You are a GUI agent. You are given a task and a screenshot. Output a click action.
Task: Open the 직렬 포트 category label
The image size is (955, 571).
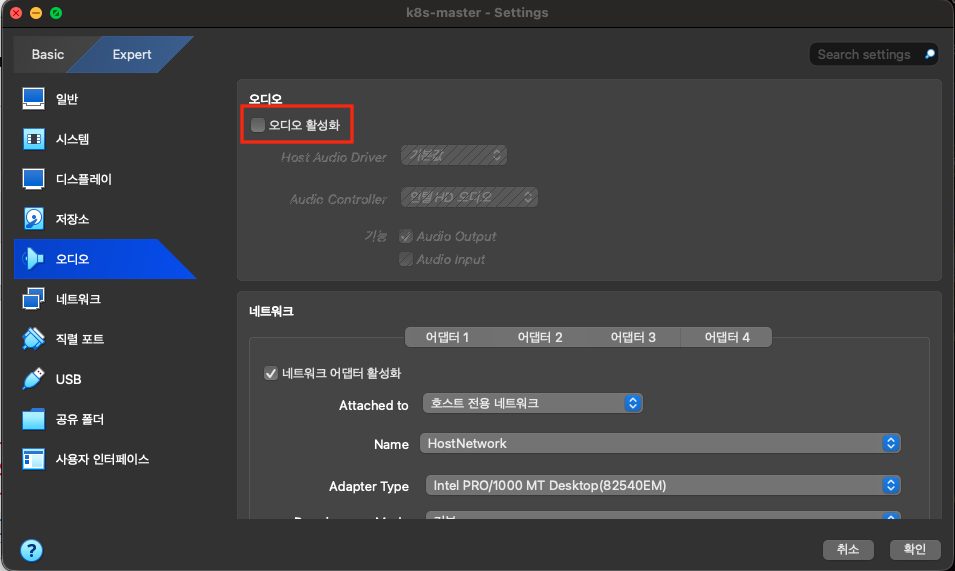coord(80,339)
